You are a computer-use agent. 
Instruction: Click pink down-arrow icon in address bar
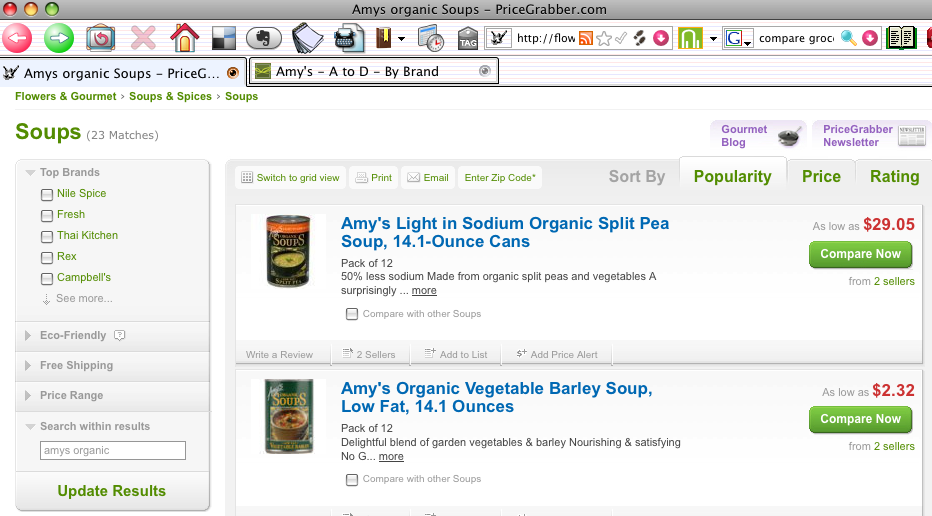tap(660, 39)
